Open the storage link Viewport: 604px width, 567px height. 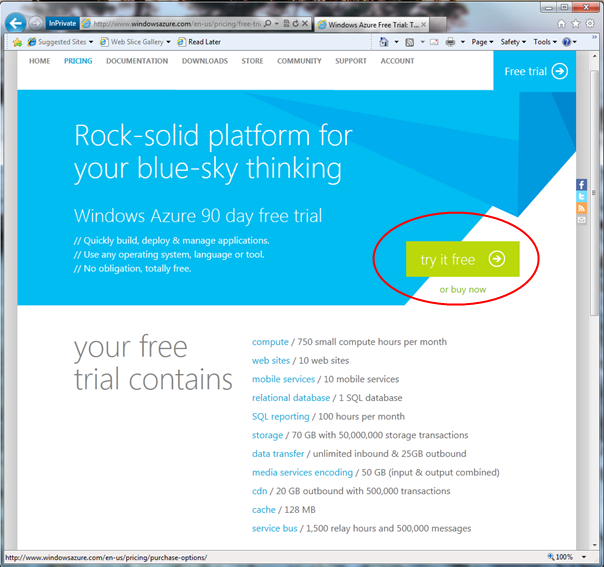point(267,435)
